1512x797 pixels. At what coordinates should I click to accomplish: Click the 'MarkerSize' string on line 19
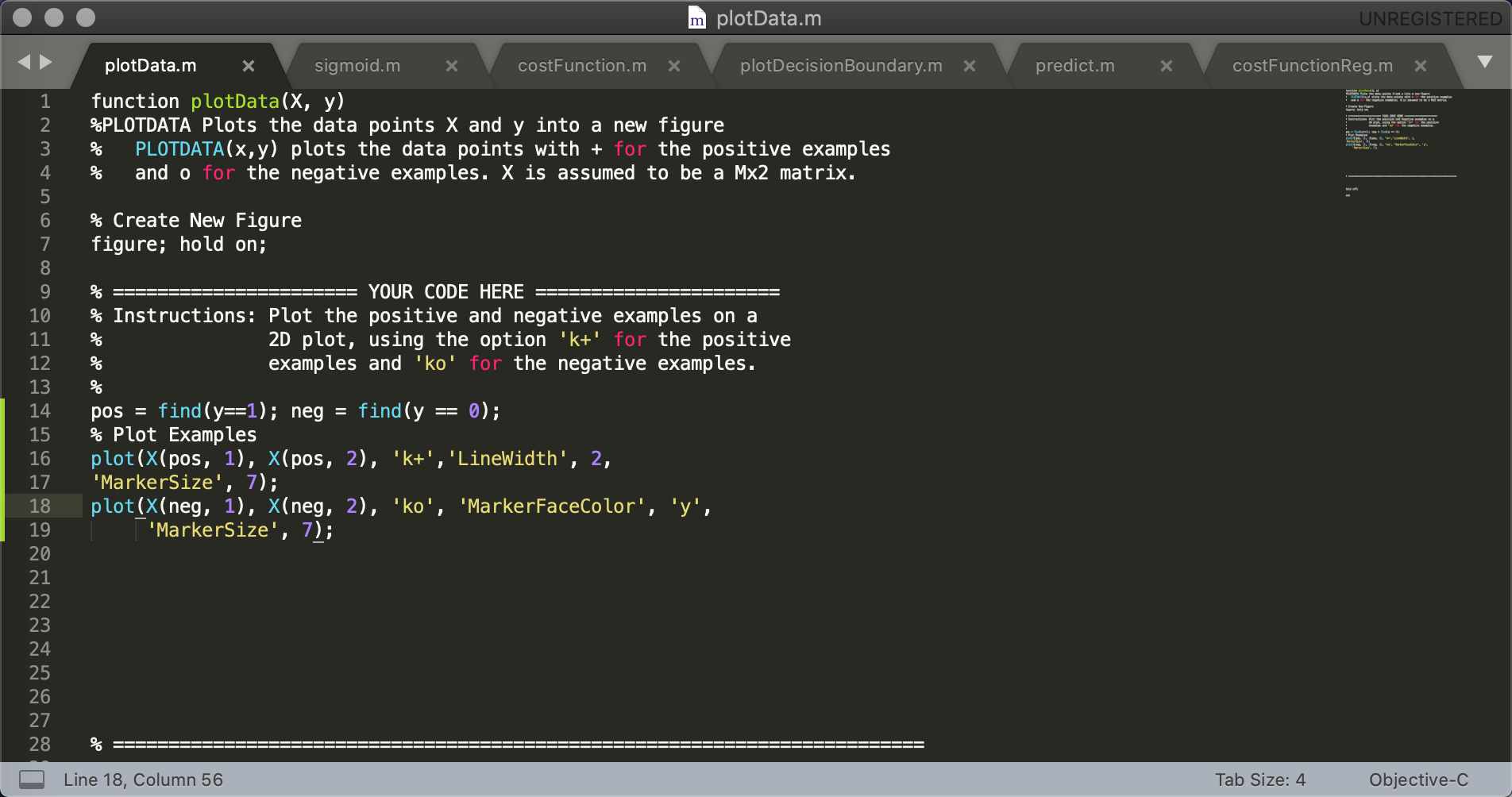[x=212, y=530]
